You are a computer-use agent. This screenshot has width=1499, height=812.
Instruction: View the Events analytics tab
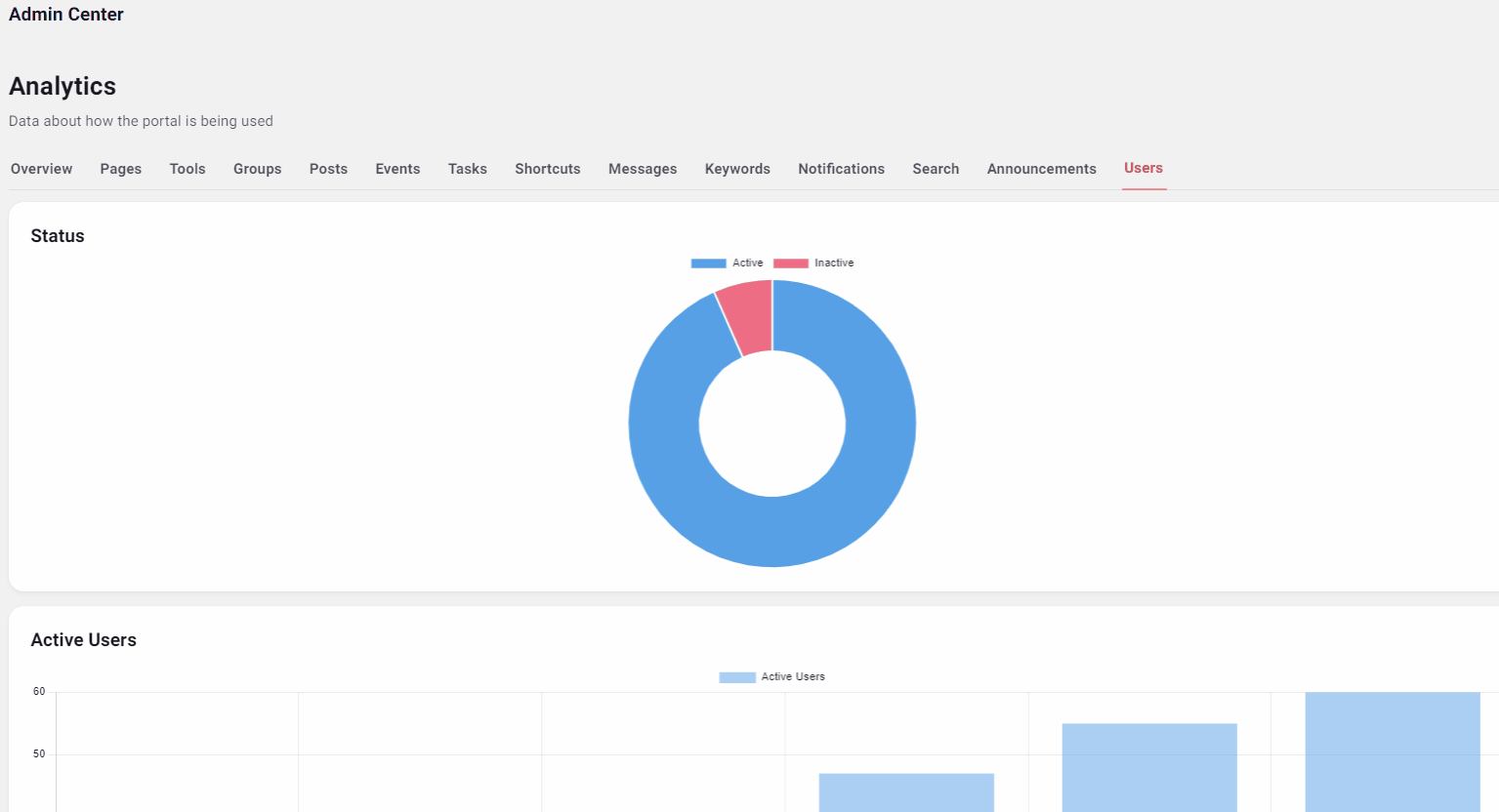(x=397, y=169)
